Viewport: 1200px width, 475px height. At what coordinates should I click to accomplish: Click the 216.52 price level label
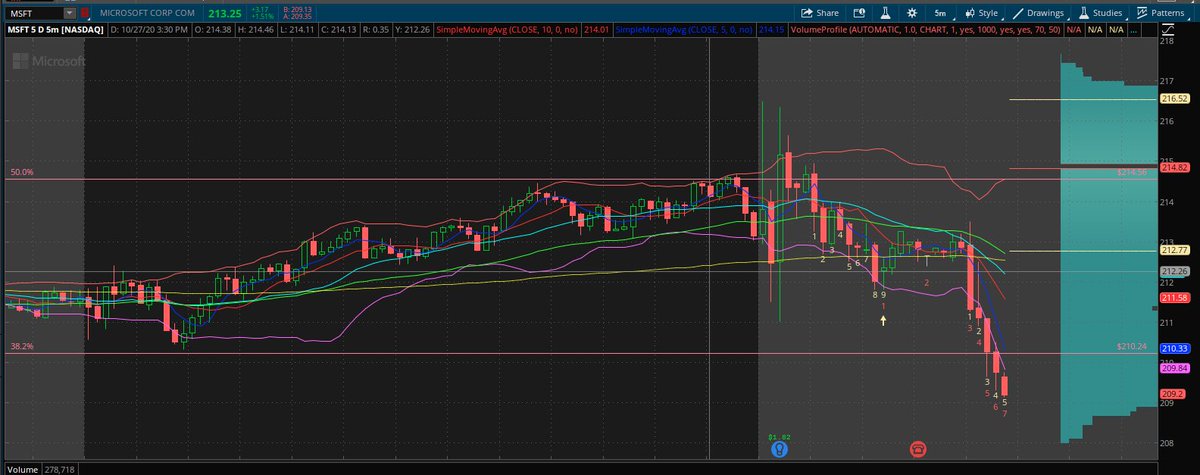1174,99
